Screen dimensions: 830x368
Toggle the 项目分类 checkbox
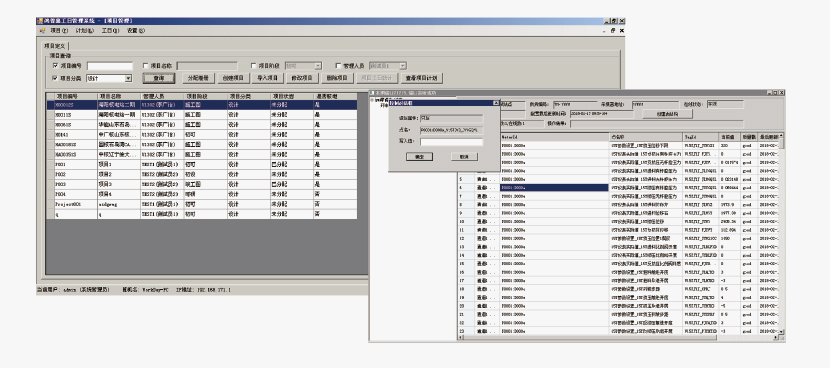pyautogui.click(x=56, y=78)
